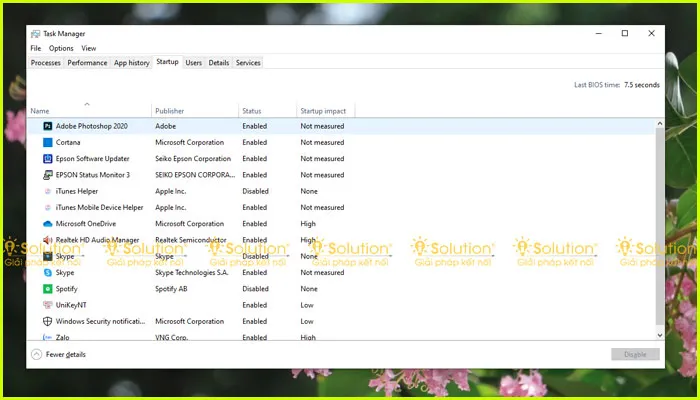Click the Realtek Semiconductor publisher cell
Image resolution: width=700 pixels, height=400 pixels.
pos(191,240)
